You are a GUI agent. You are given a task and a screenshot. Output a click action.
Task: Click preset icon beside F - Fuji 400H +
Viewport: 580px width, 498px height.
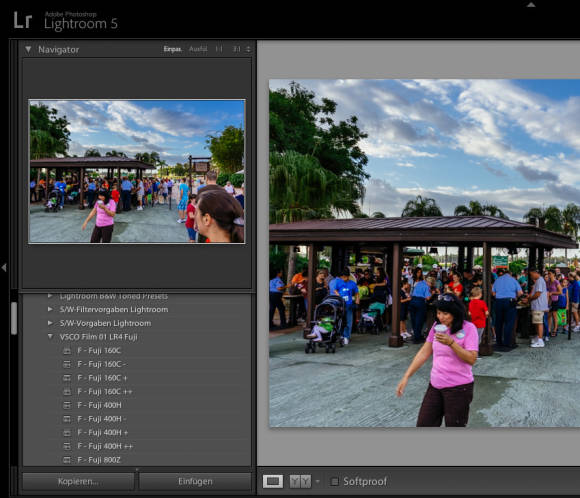click(67, 433)
